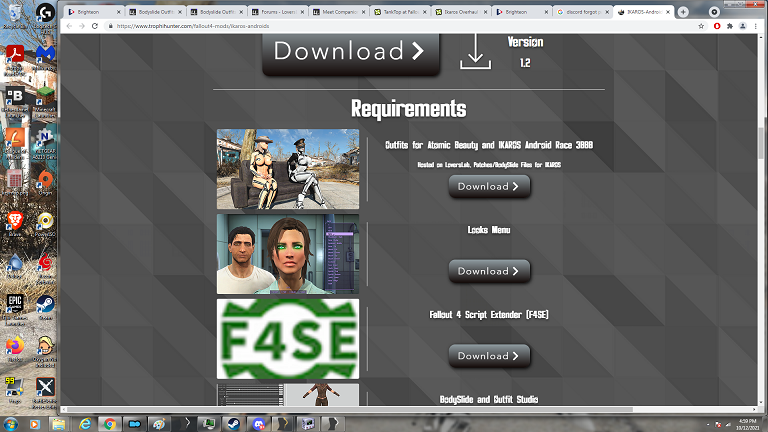Switch to the first Brighteon tab
The height and width of the screenshot is (432, 768).
point(94,12)
